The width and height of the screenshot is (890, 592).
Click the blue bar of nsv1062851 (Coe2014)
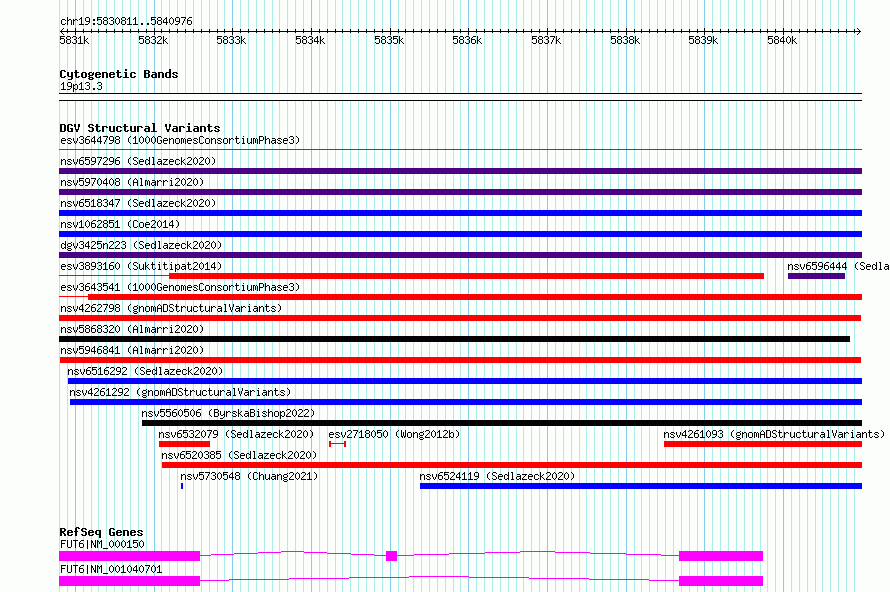pyautogui.click(x=460, y=234)
